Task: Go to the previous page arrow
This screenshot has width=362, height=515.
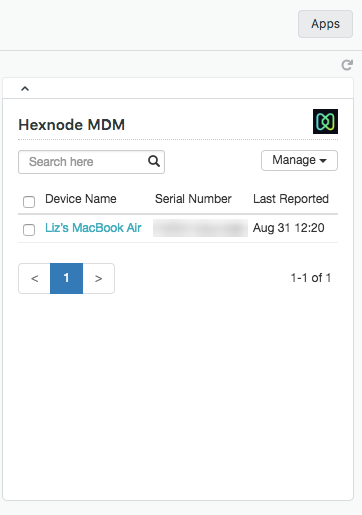Action: 34,278
